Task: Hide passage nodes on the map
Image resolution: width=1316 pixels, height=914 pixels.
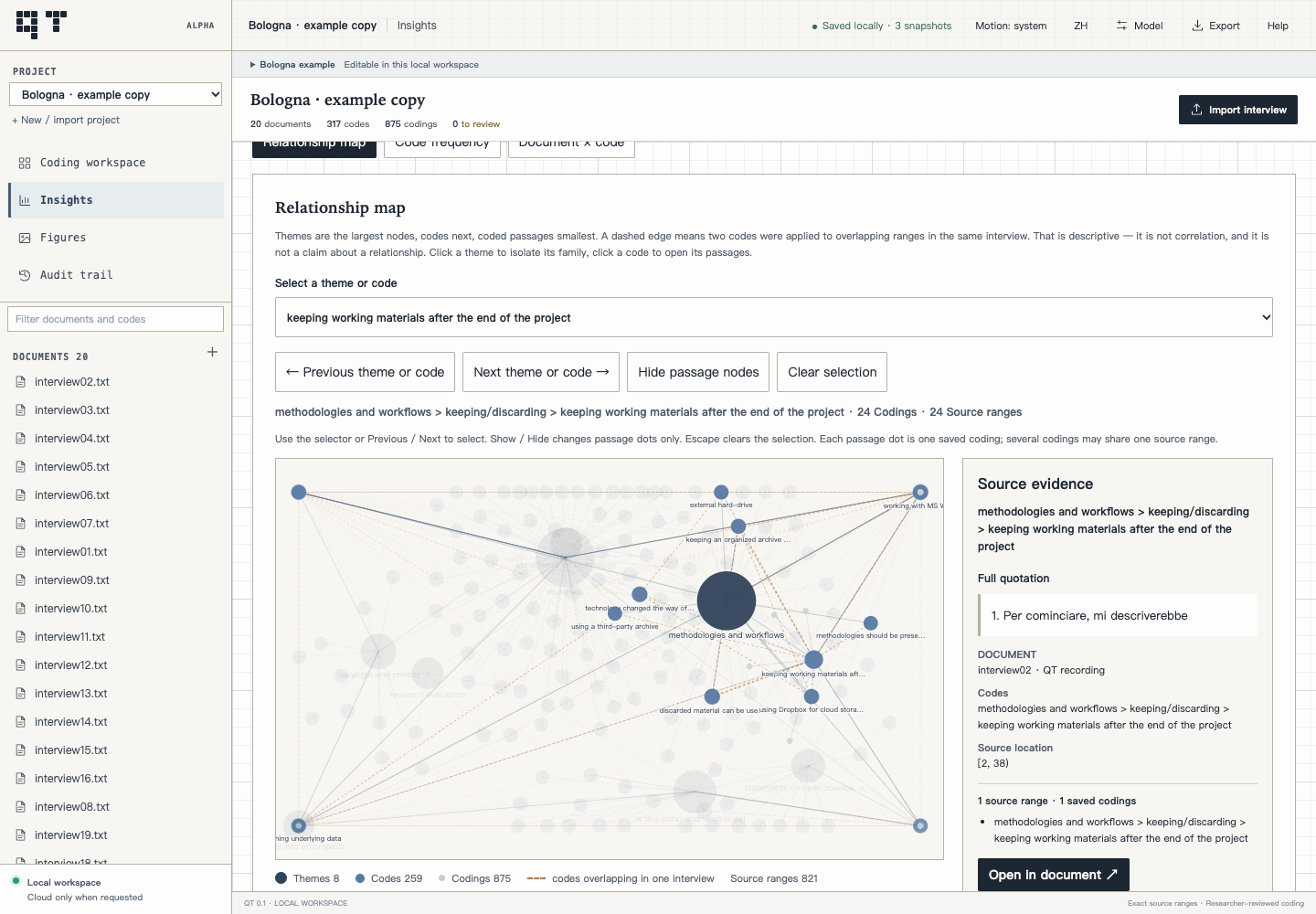Action: [x=698, y=372]
